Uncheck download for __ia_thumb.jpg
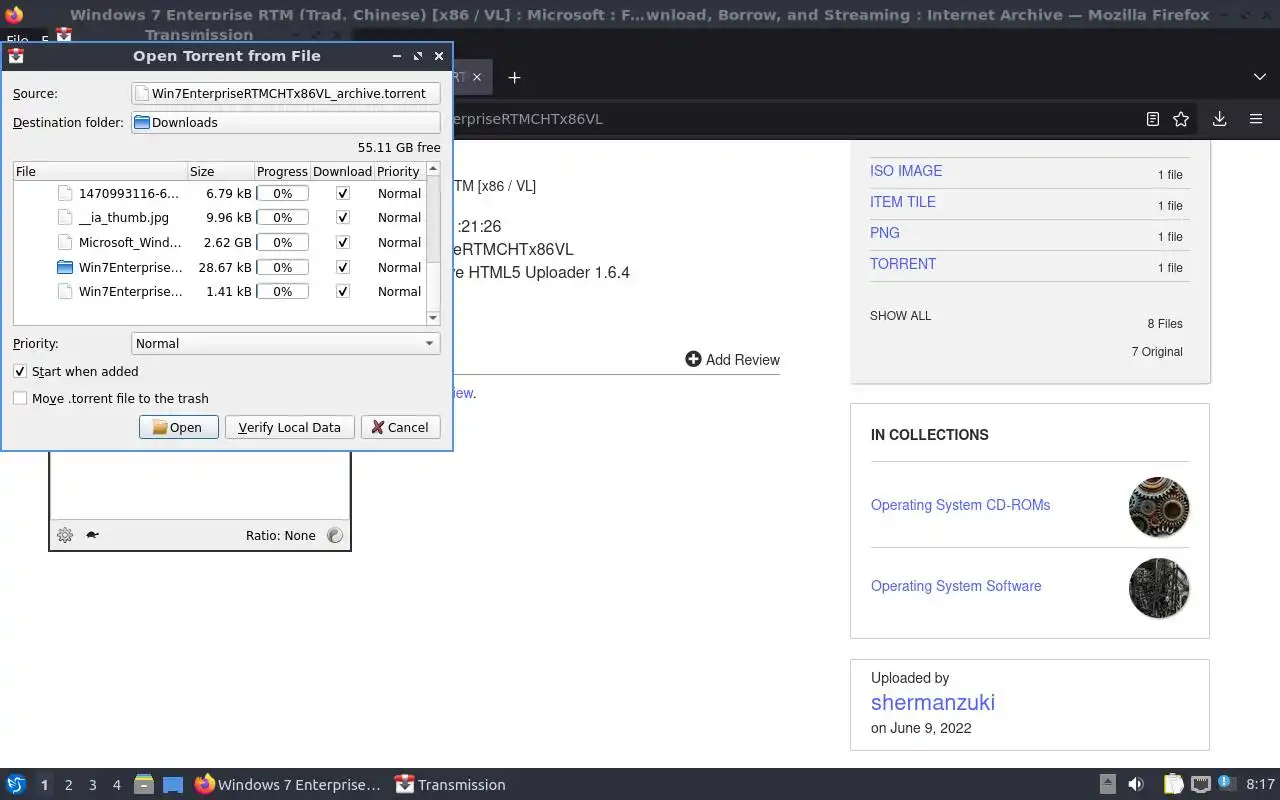The image size is (1280, 800). [343, 217]
